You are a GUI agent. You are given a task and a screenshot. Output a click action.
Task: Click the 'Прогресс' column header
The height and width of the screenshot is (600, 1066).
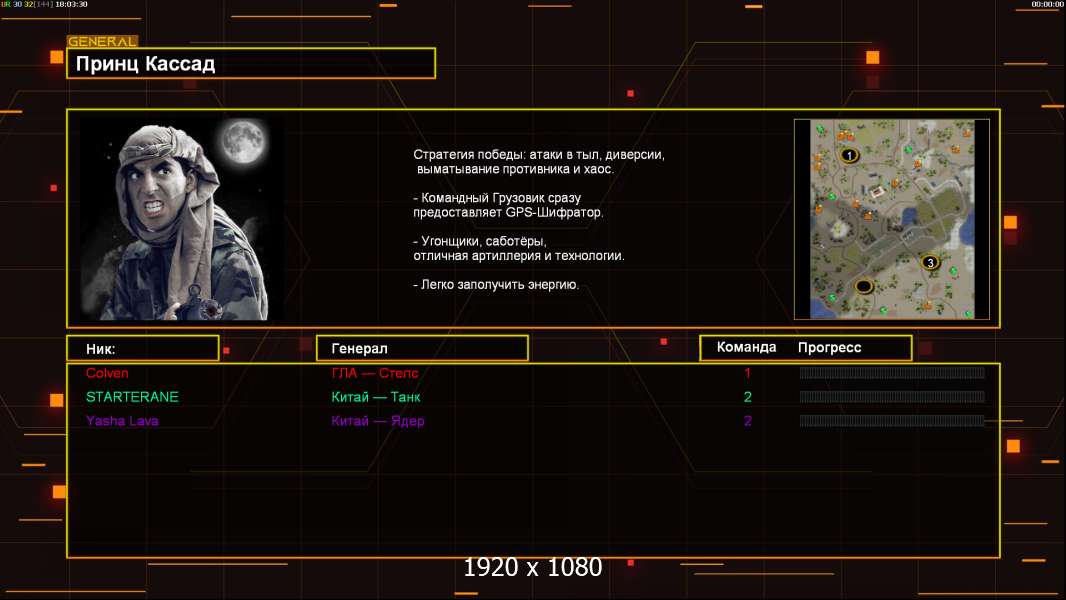pos(829,348)
